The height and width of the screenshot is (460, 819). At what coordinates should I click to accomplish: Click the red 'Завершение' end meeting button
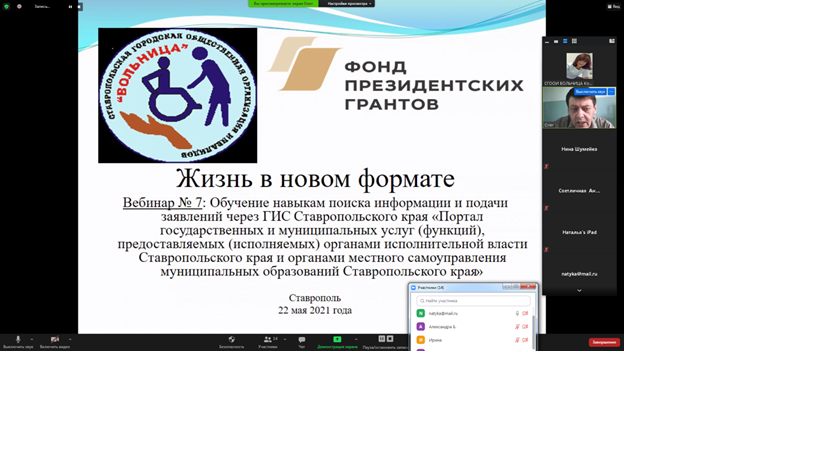click(x=603, y=342)
